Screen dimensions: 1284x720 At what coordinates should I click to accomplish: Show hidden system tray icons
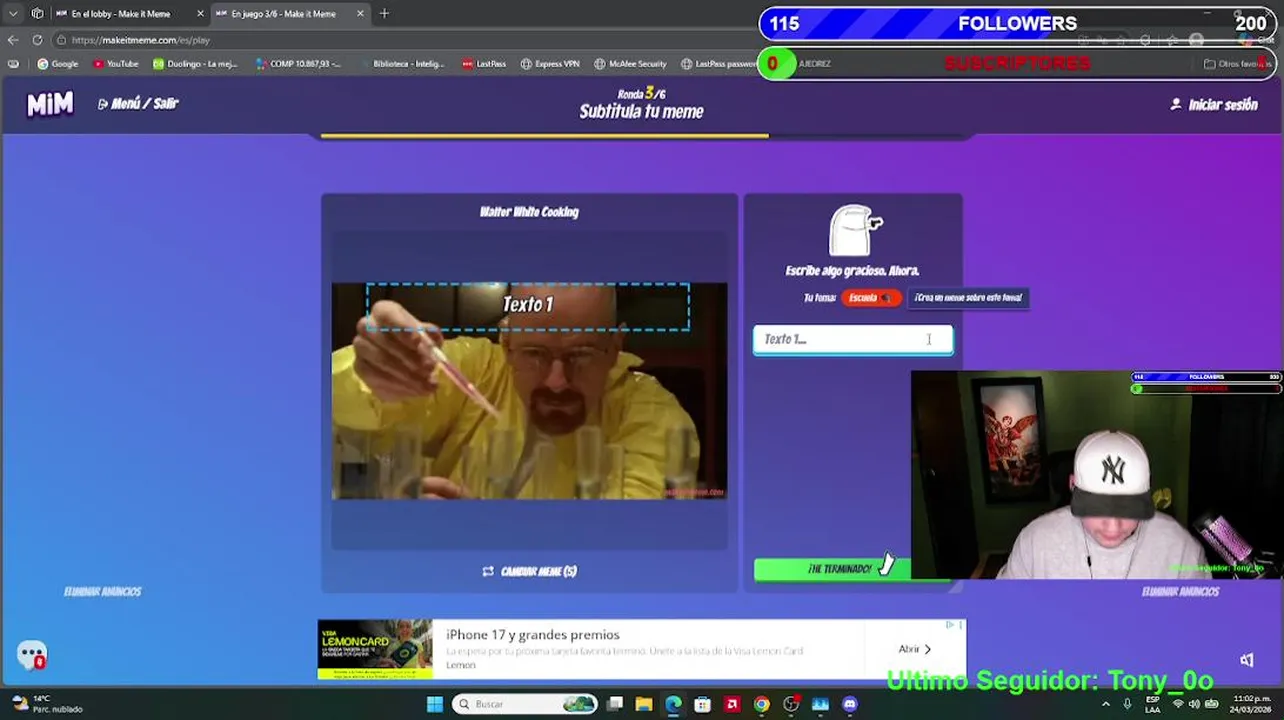point(1106,704)
